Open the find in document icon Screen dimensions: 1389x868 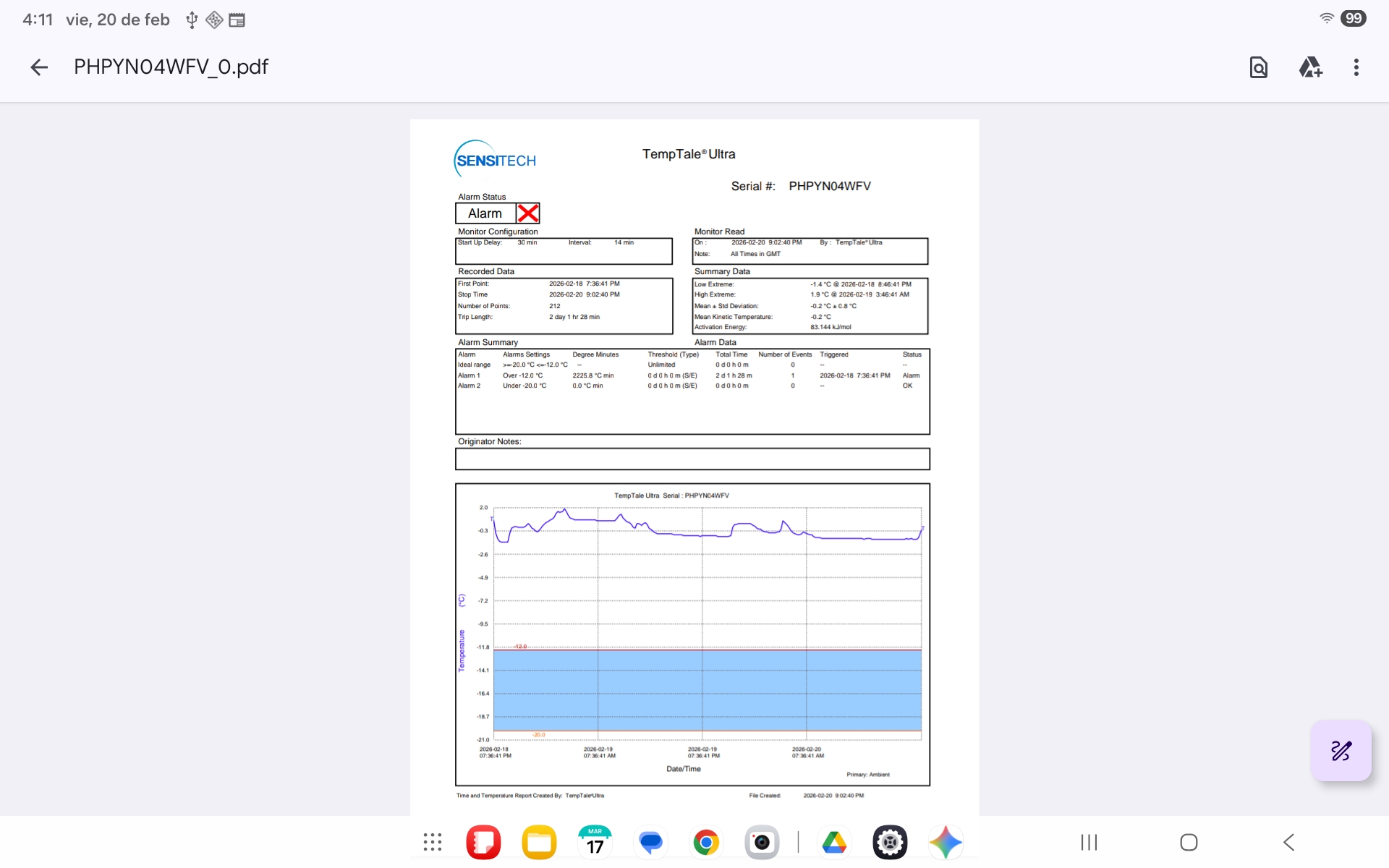[1259, 67]
